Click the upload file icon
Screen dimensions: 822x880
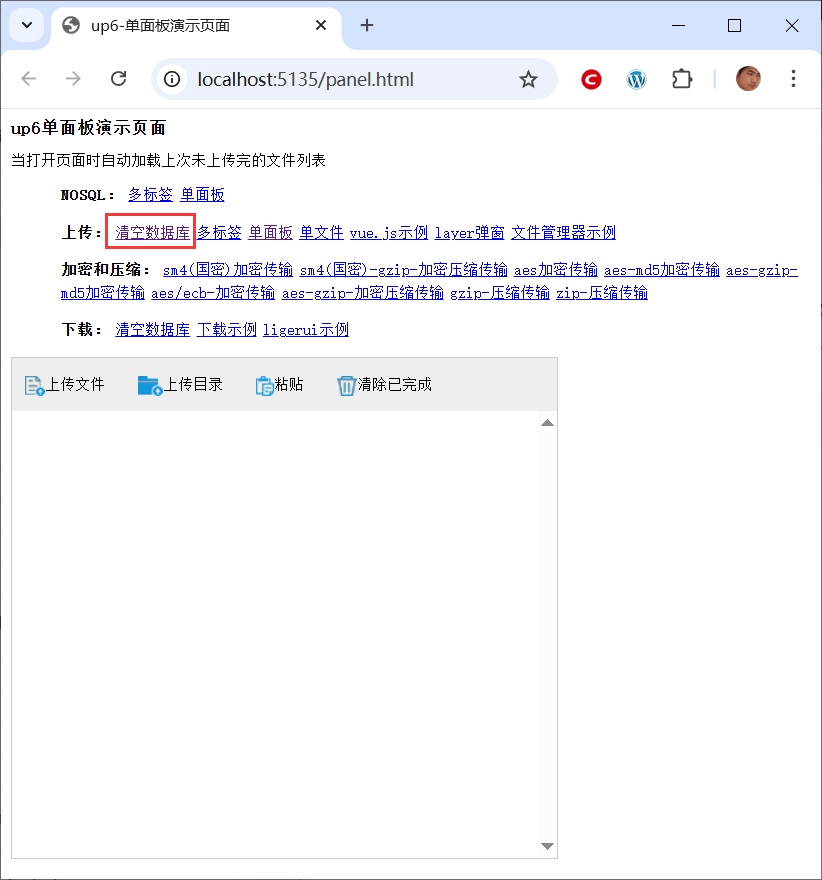click(x=34, y=385)
